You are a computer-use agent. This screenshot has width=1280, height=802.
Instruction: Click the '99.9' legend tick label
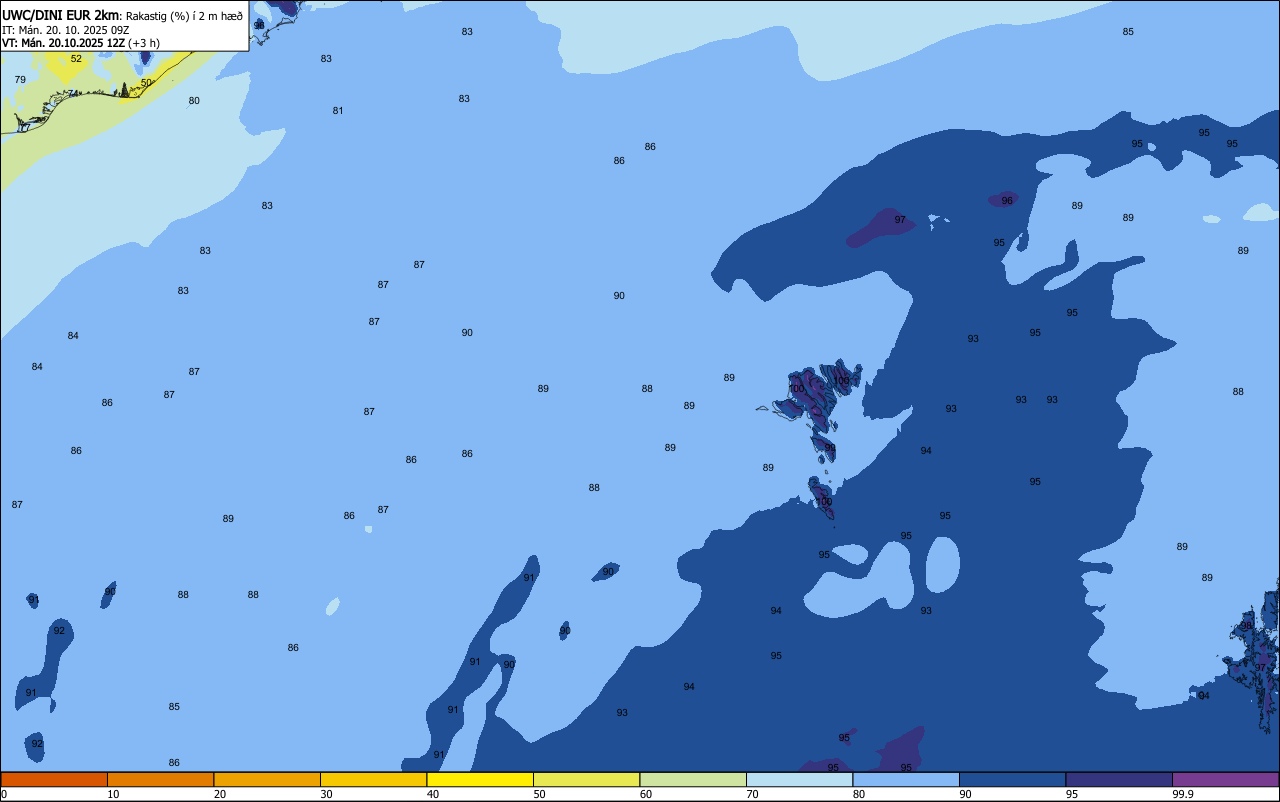tap(1183, 794)
